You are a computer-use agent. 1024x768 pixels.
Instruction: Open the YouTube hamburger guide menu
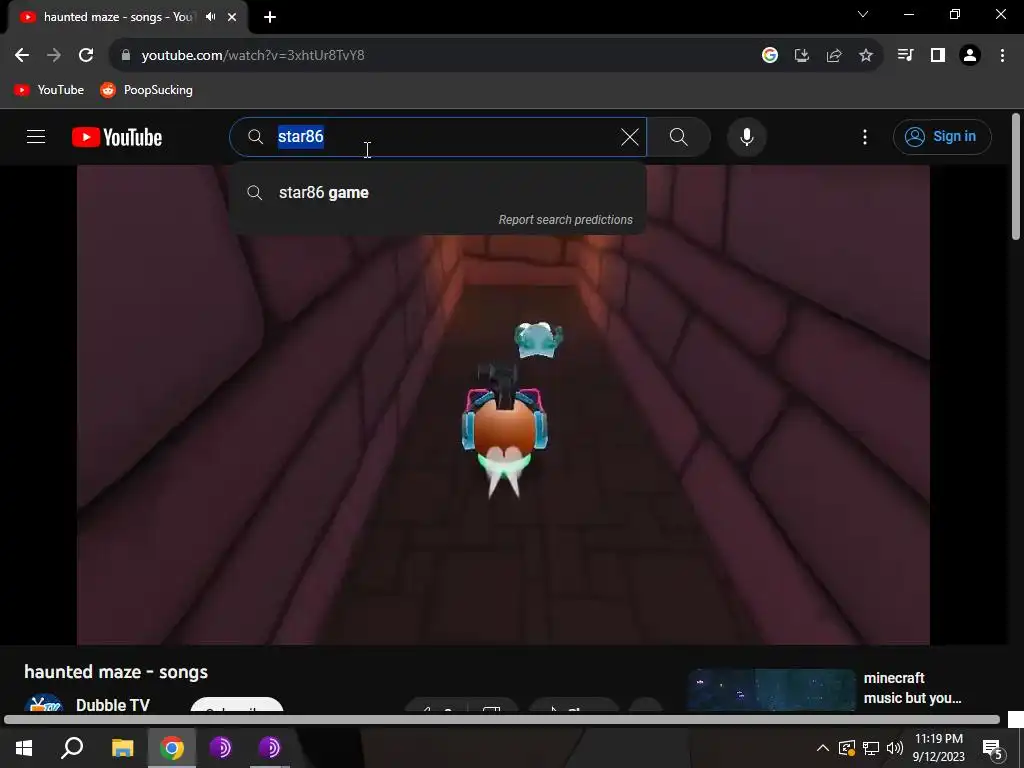[36, 136]
